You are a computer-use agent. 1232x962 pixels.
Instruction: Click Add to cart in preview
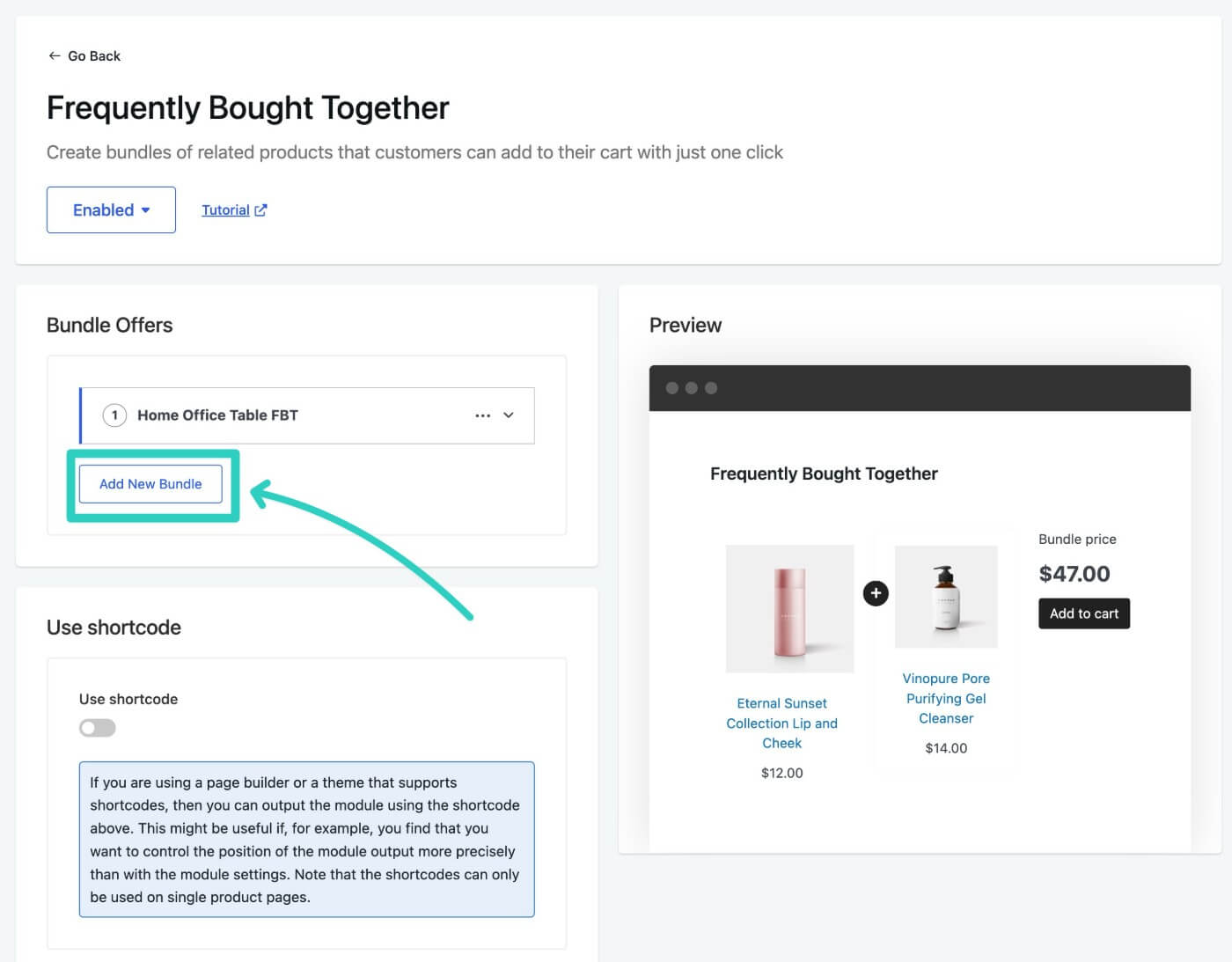point(1084,613)
